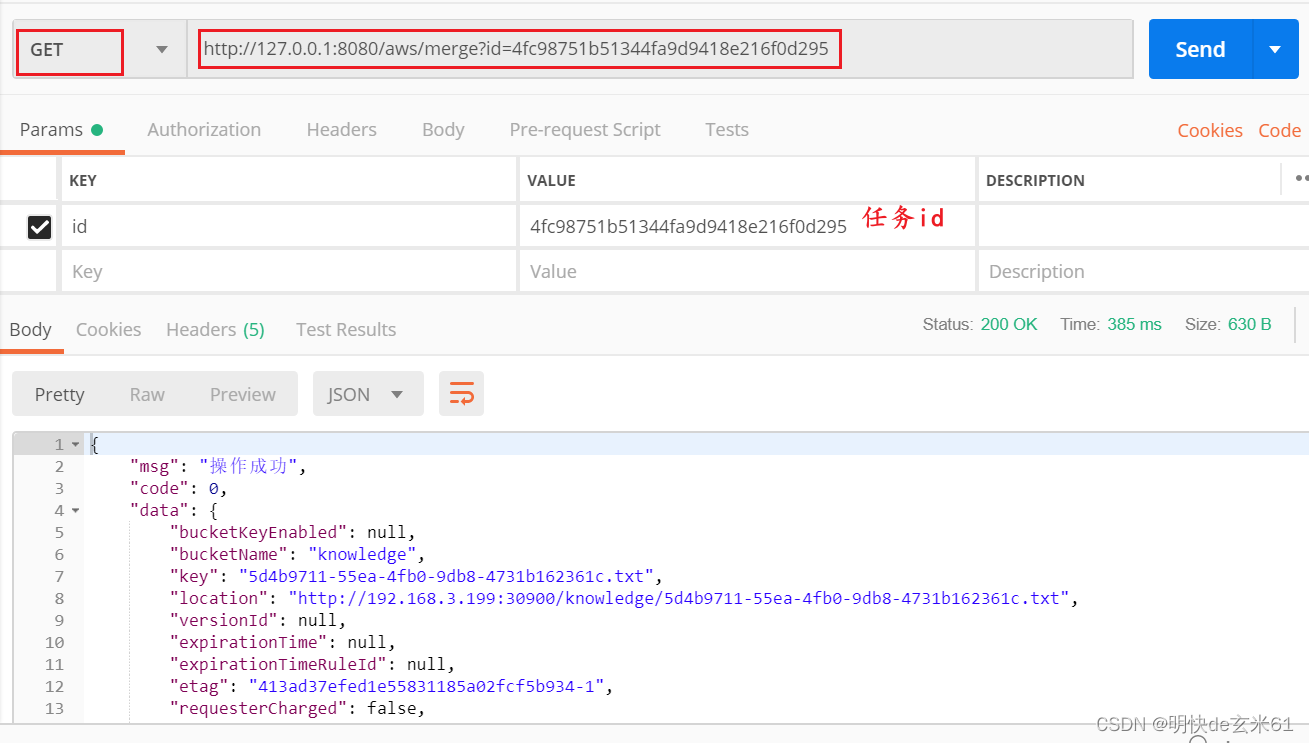1309x743 pixels.
Task: Click the key value 5d4b9711 txt
Action: point(445,576)
